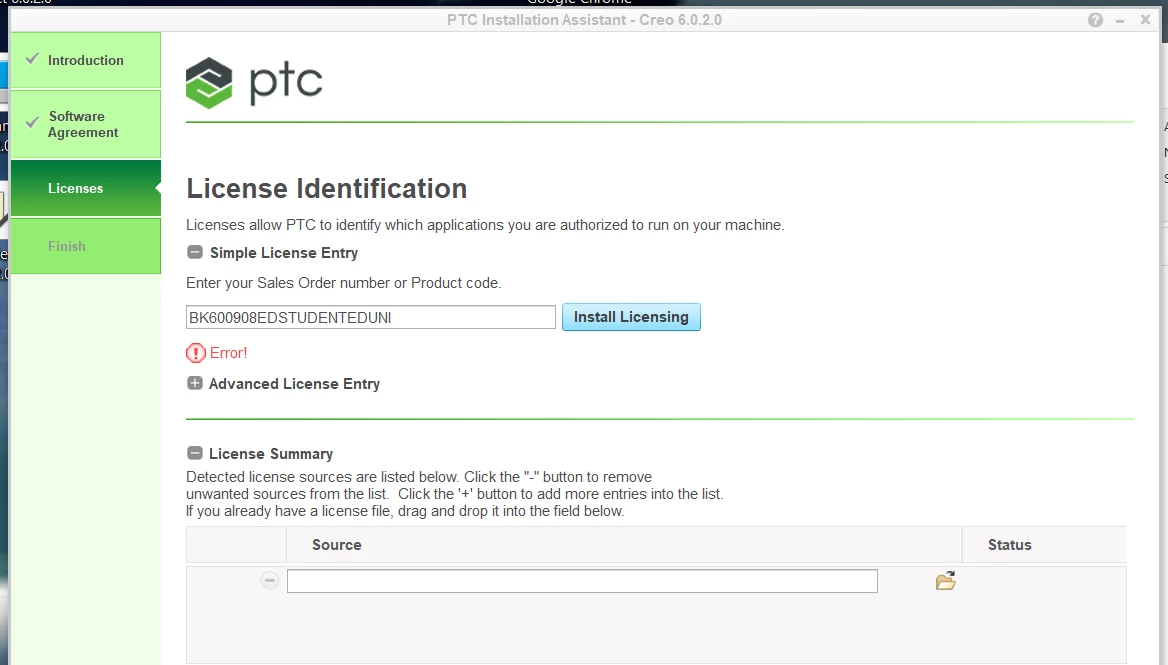Select the Licenses step
The height and width of the screenshot is (665, 1168).
[x=86, y=188]
